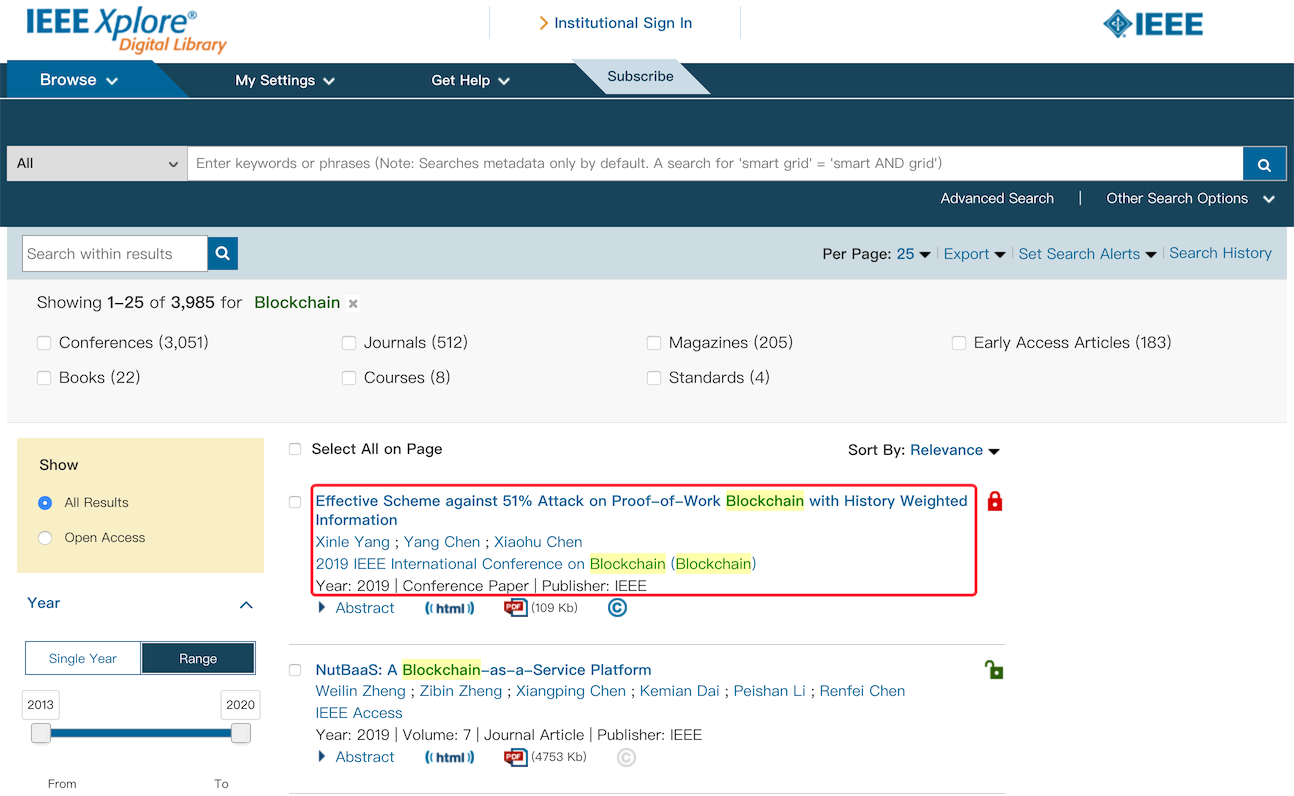
Task: Click the year range slider track
Action: (x=140, y=734)
